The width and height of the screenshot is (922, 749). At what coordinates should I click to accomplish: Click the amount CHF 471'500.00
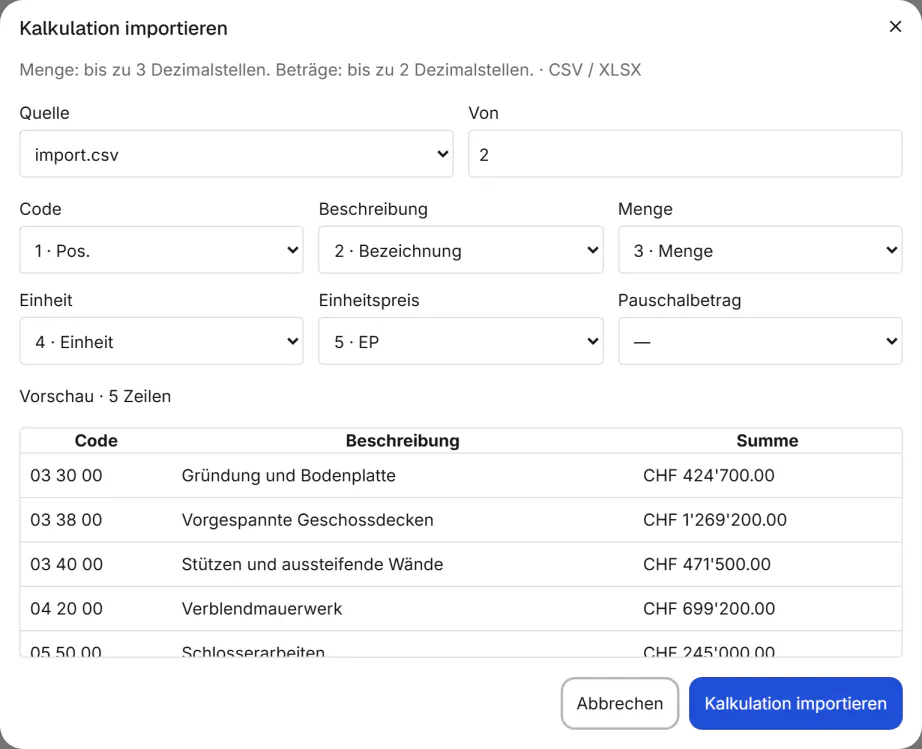pos(707,564)
